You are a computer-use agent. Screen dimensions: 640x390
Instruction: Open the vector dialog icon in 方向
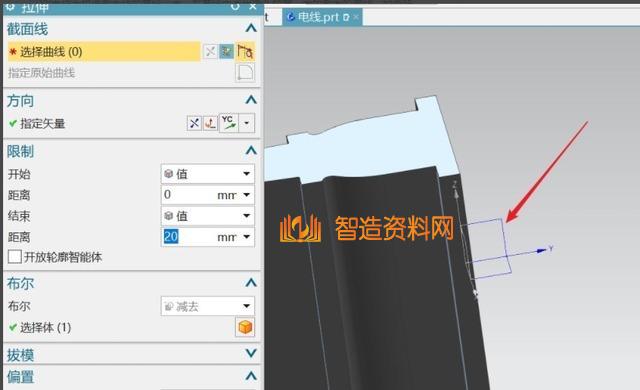[210, 123]
